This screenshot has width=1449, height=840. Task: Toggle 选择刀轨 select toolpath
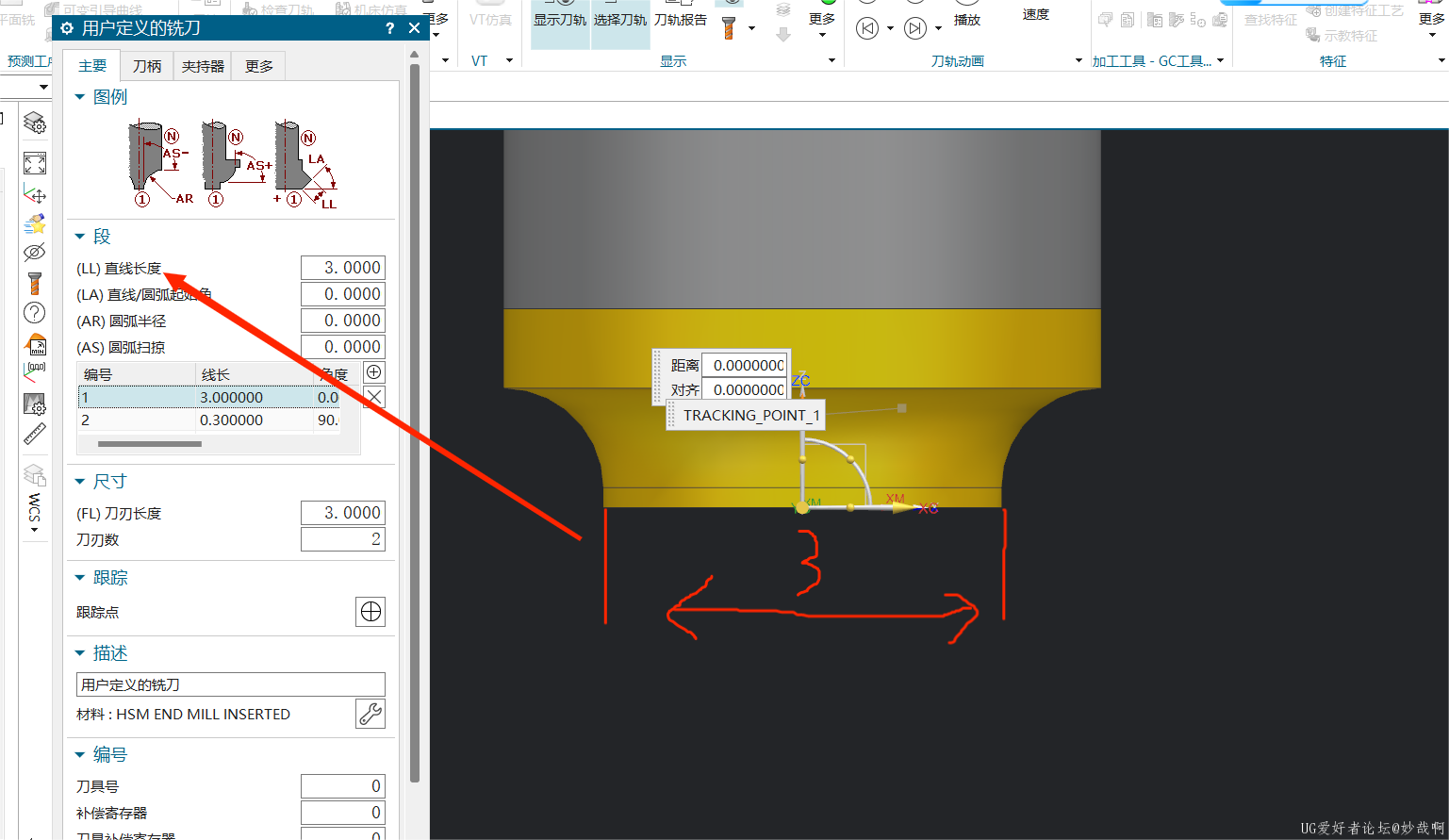[620, 20]
